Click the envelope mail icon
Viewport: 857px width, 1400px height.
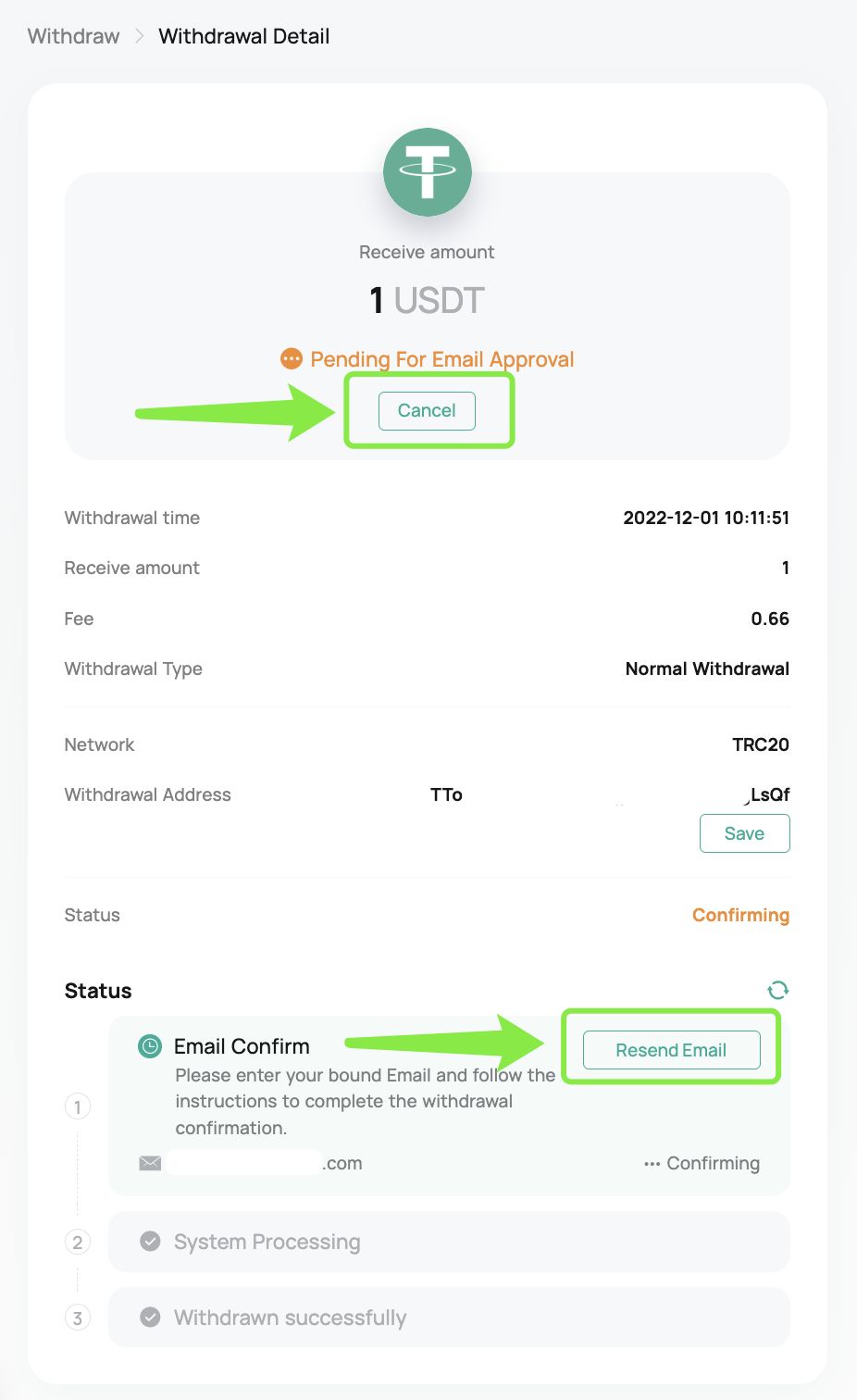tap(150, 1163)
